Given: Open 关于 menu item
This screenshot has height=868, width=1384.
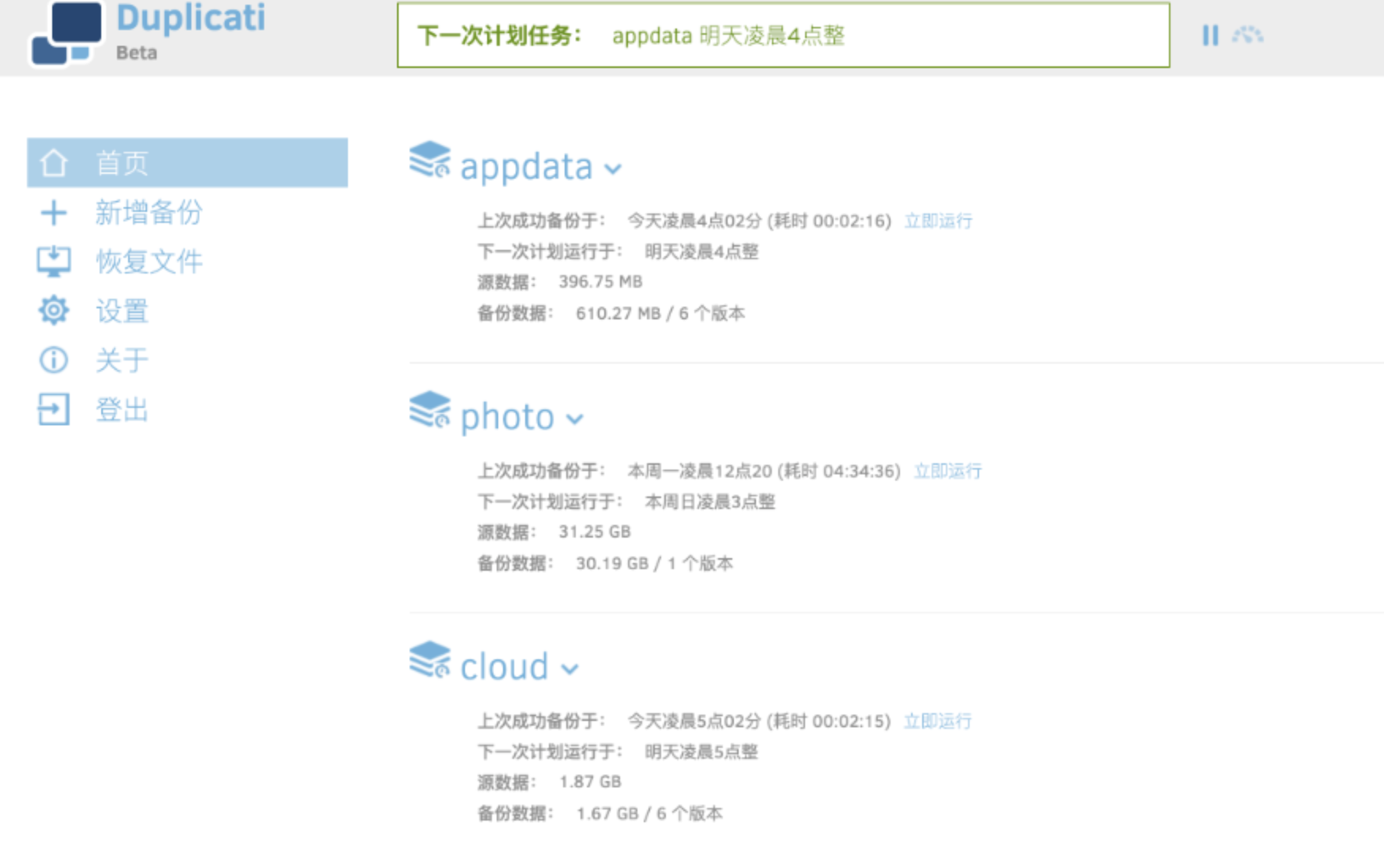Looking at the screenshot, I should coord(122,360).
